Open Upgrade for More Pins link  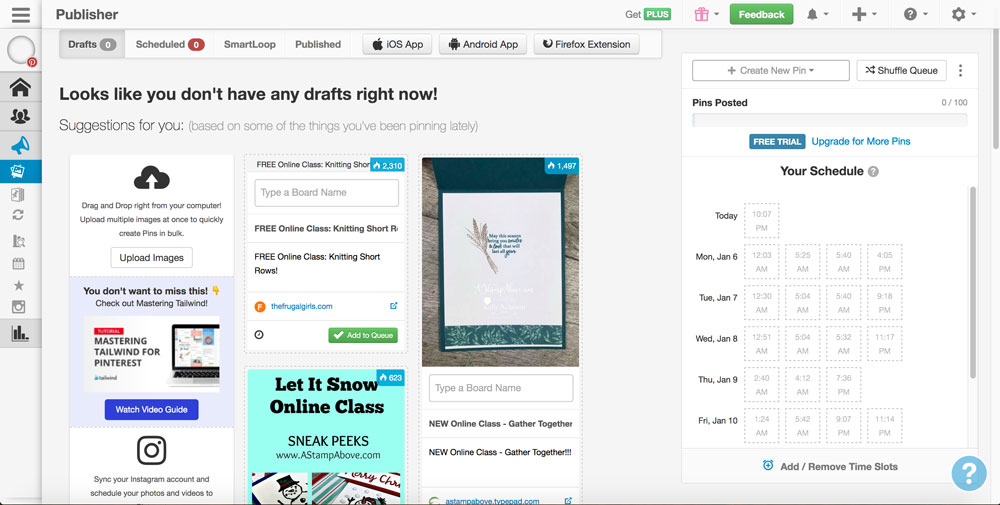pyautogui.click(x=860, y=142)
